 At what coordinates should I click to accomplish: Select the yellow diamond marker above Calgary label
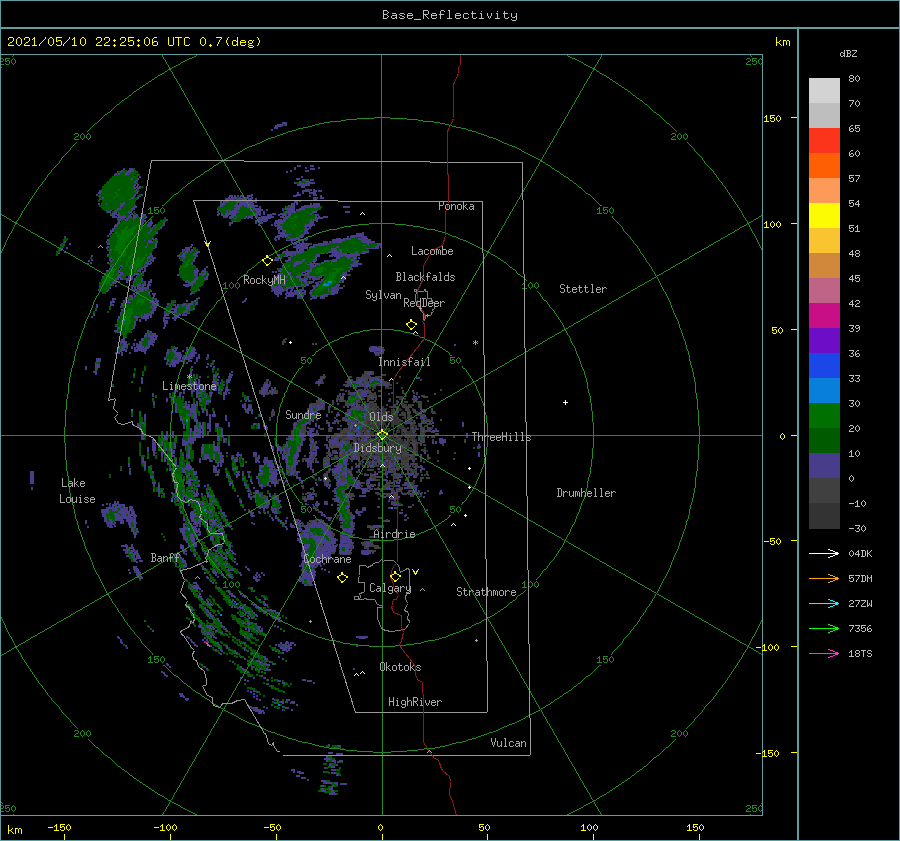pyautogui.click(x=395, y=576)
